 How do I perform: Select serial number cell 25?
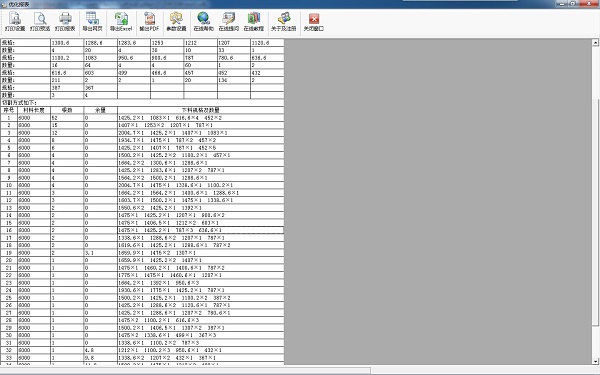click(9, 298)
